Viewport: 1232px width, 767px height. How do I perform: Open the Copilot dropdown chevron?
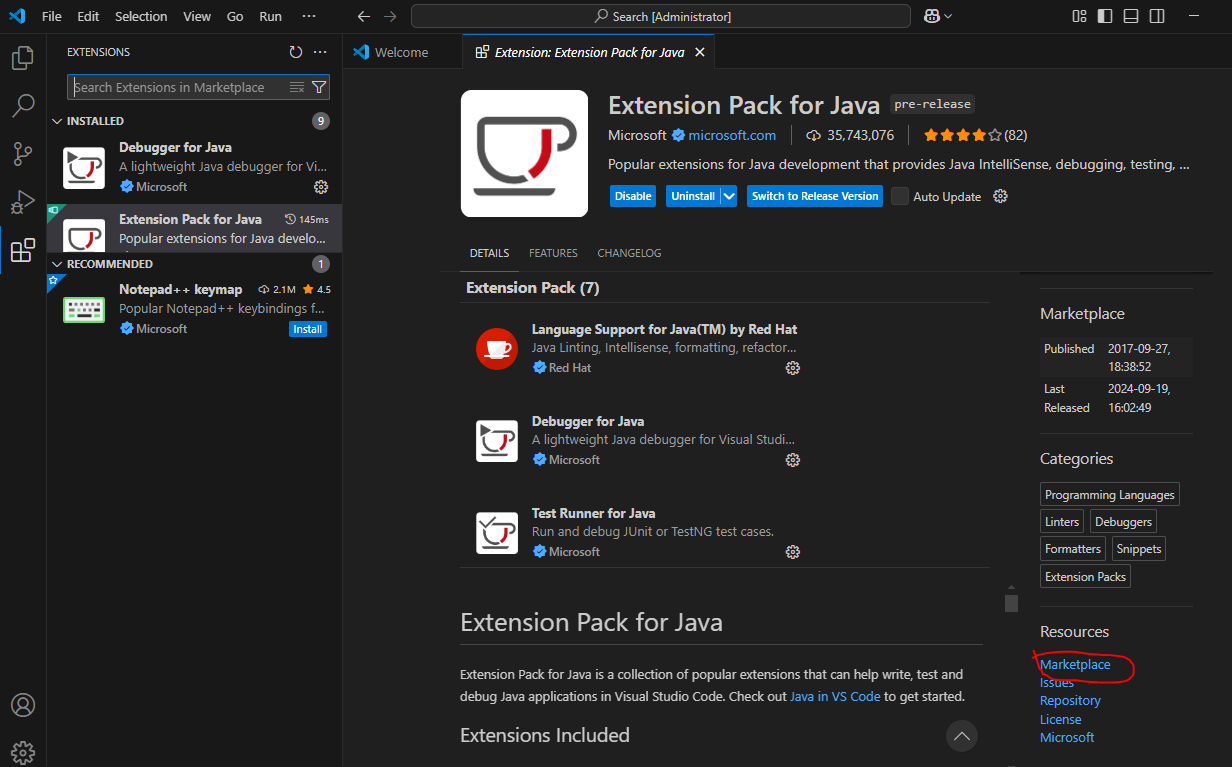(x=948, y=16)
